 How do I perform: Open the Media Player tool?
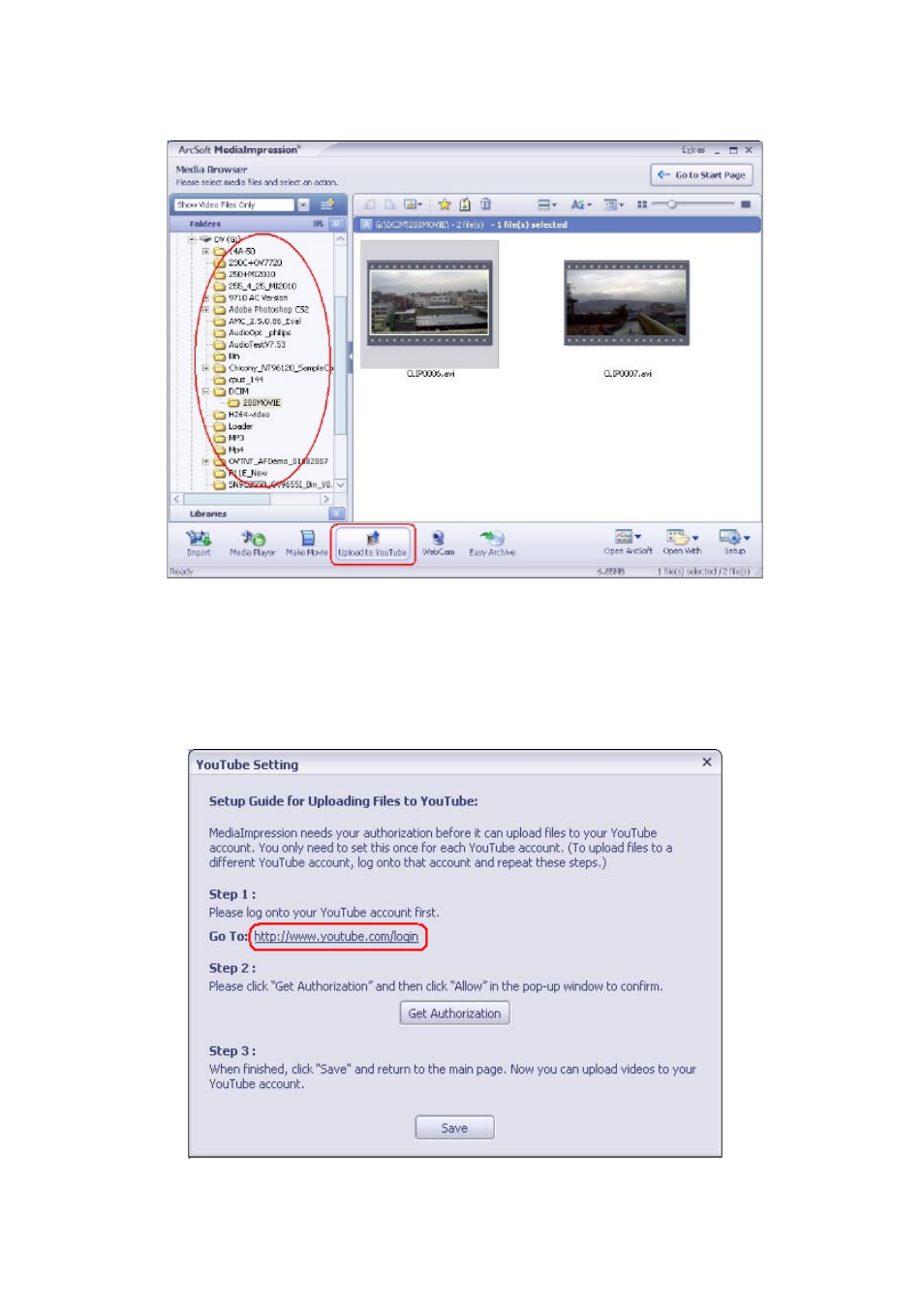coord(253,544)
